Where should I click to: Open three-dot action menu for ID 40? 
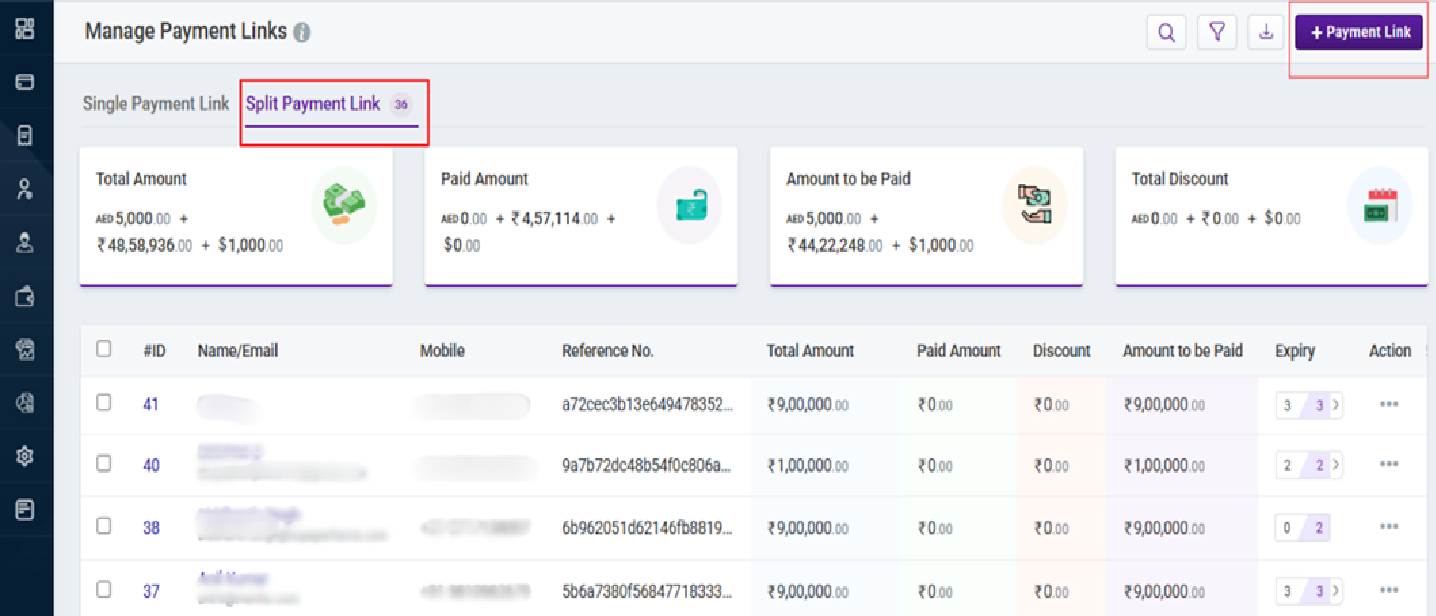[x=1388, y=464]
